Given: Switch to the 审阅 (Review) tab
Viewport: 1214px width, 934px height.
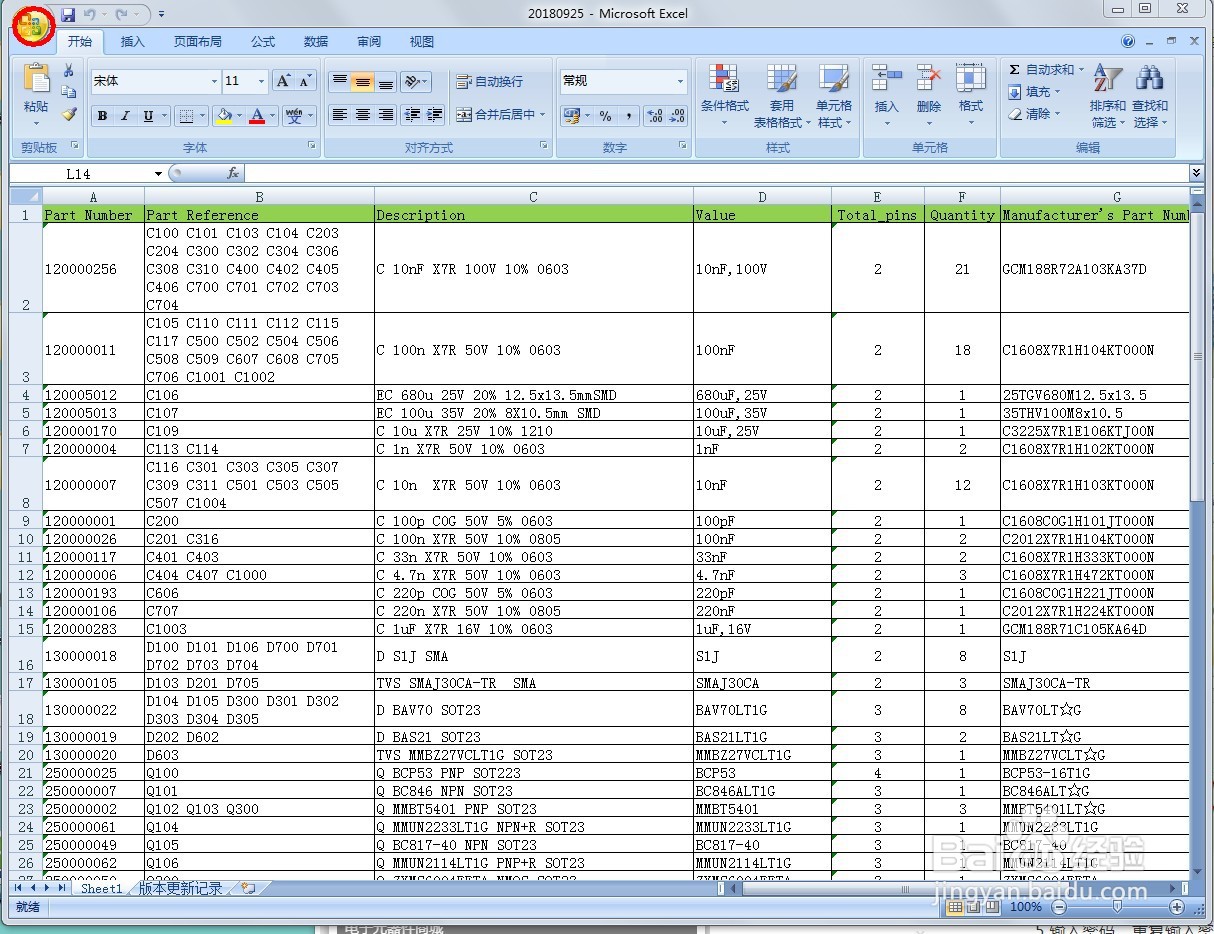Looking at the screenshot, I should pyautogui.click(x=369, y=42).
